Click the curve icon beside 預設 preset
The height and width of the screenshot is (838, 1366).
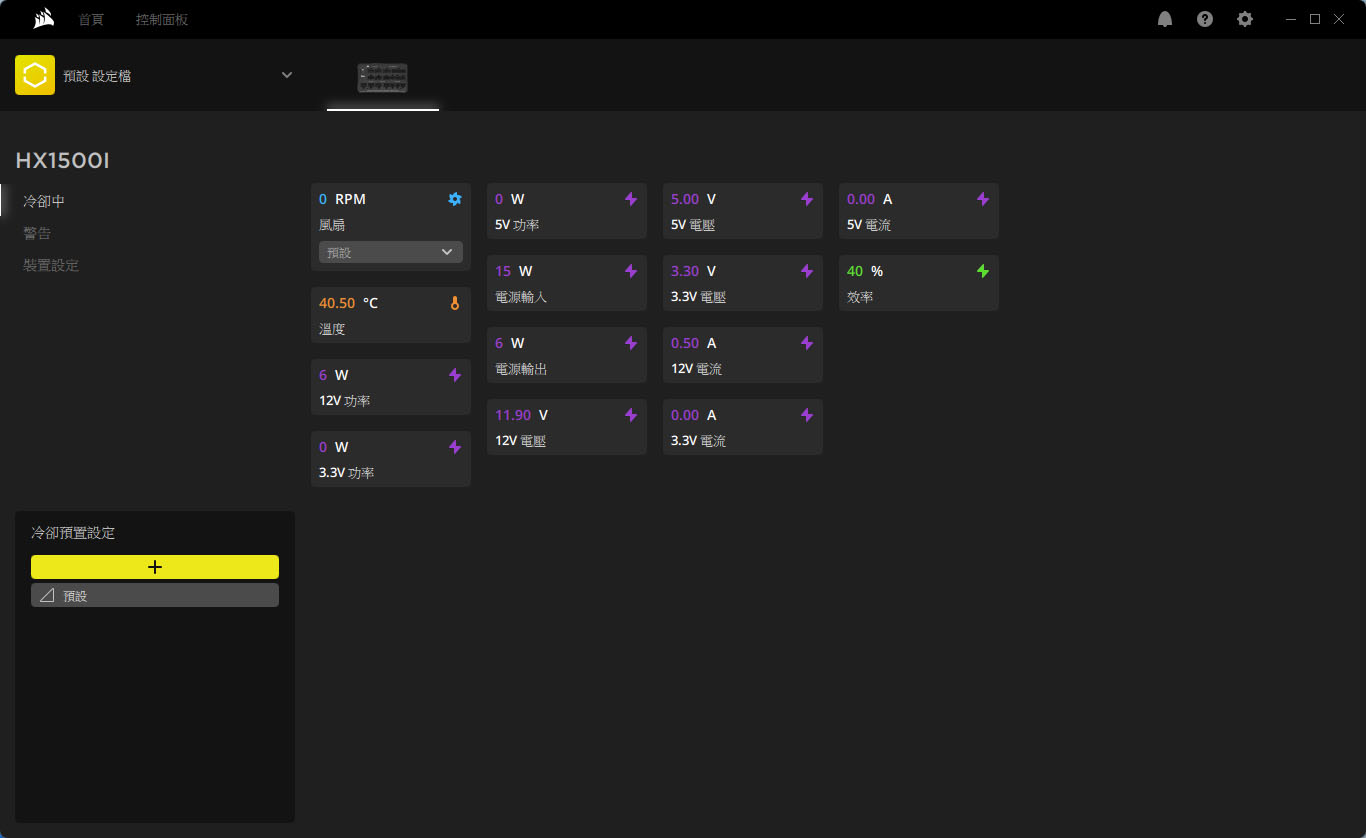coord(47,595)
